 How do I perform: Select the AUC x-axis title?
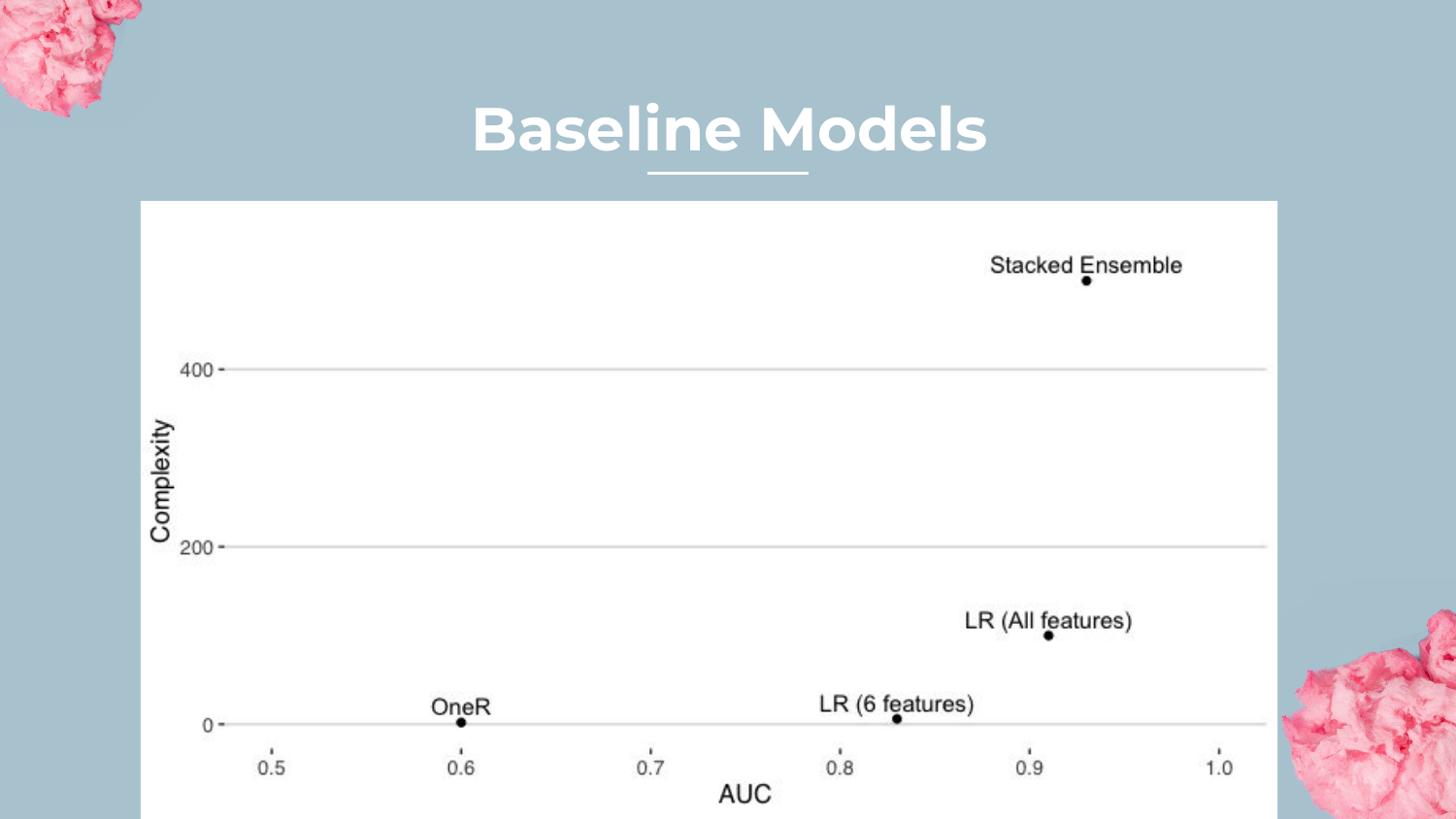click(x=745, y=794)
